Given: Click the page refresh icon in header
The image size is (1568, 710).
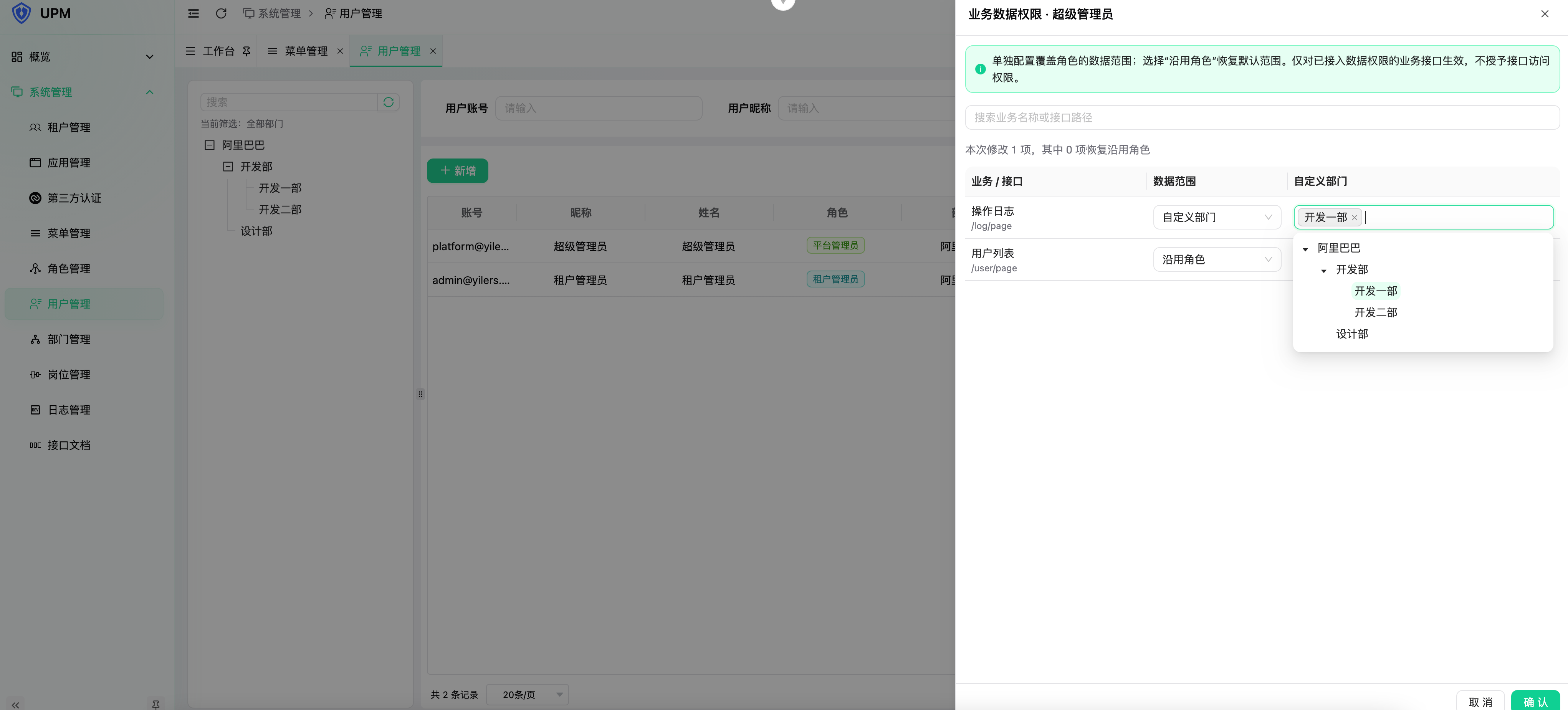Looking at the screenshot, I should (221, 13).
